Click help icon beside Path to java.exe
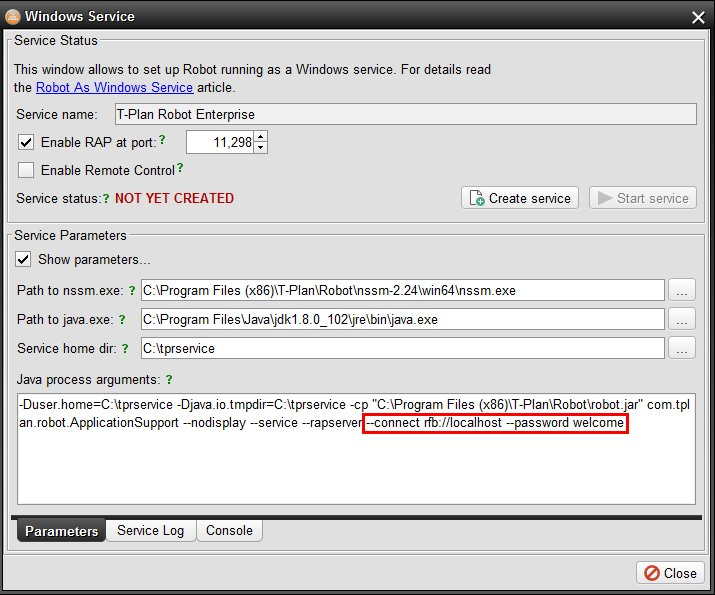 122,319
